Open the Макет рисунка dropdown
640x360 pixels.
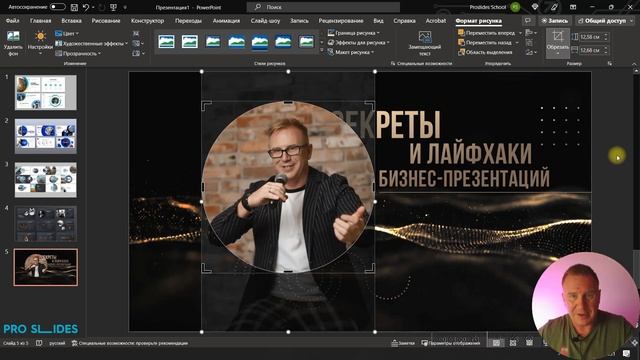(351, 52)
